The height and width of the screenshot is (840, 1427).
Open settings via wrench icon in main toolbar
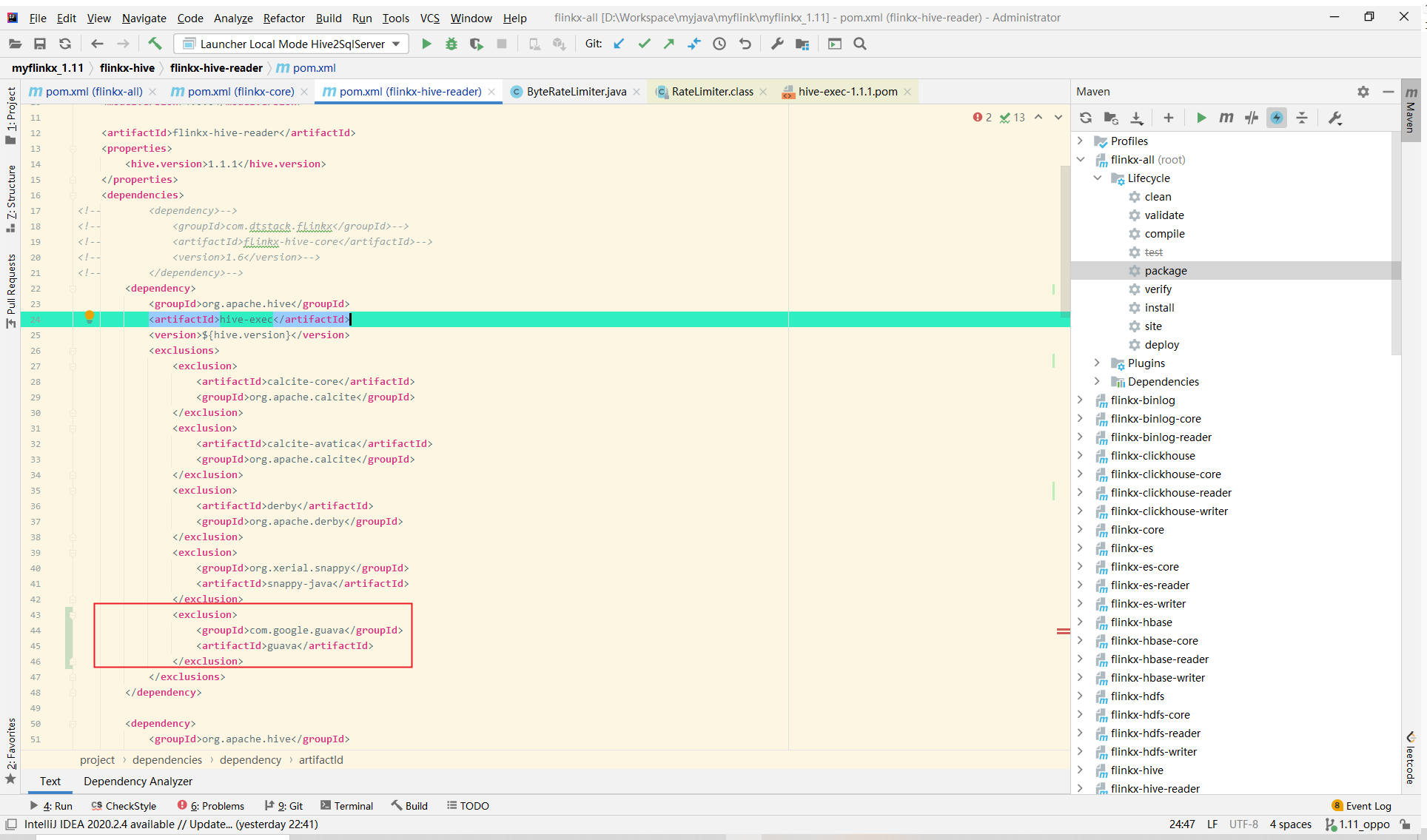[777, 44]
